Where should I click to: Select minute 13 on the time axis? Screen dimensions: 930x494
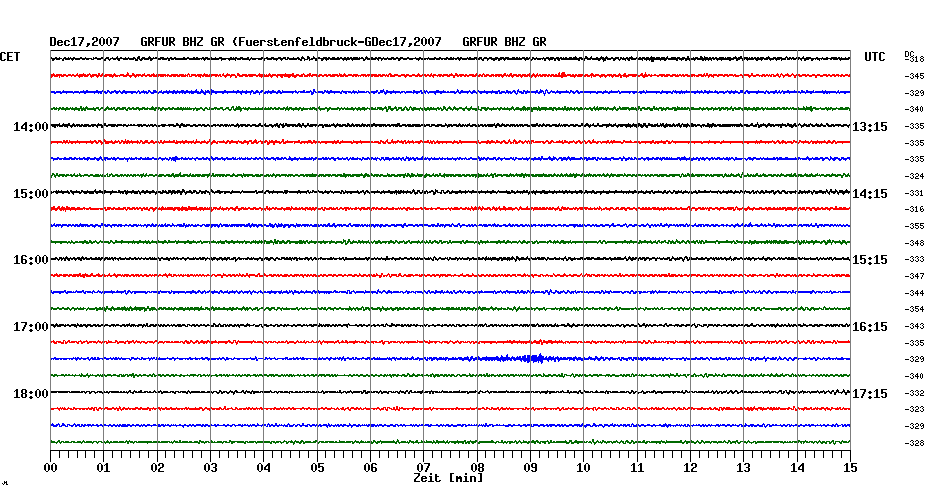[x=744, y=467]
